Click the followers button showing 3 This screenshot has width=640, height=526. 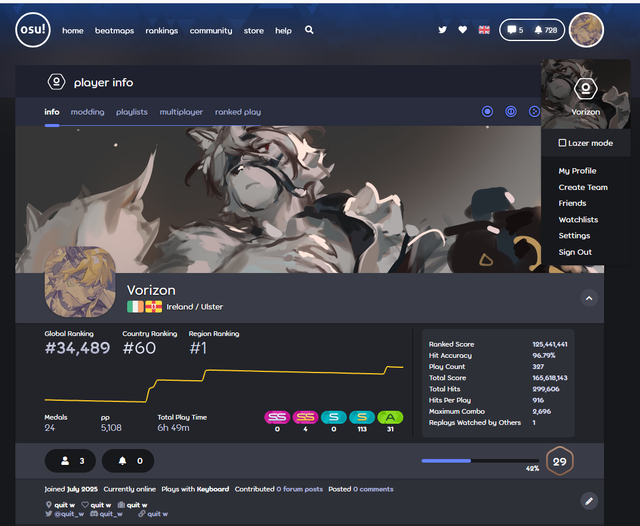tap(70, 461)
